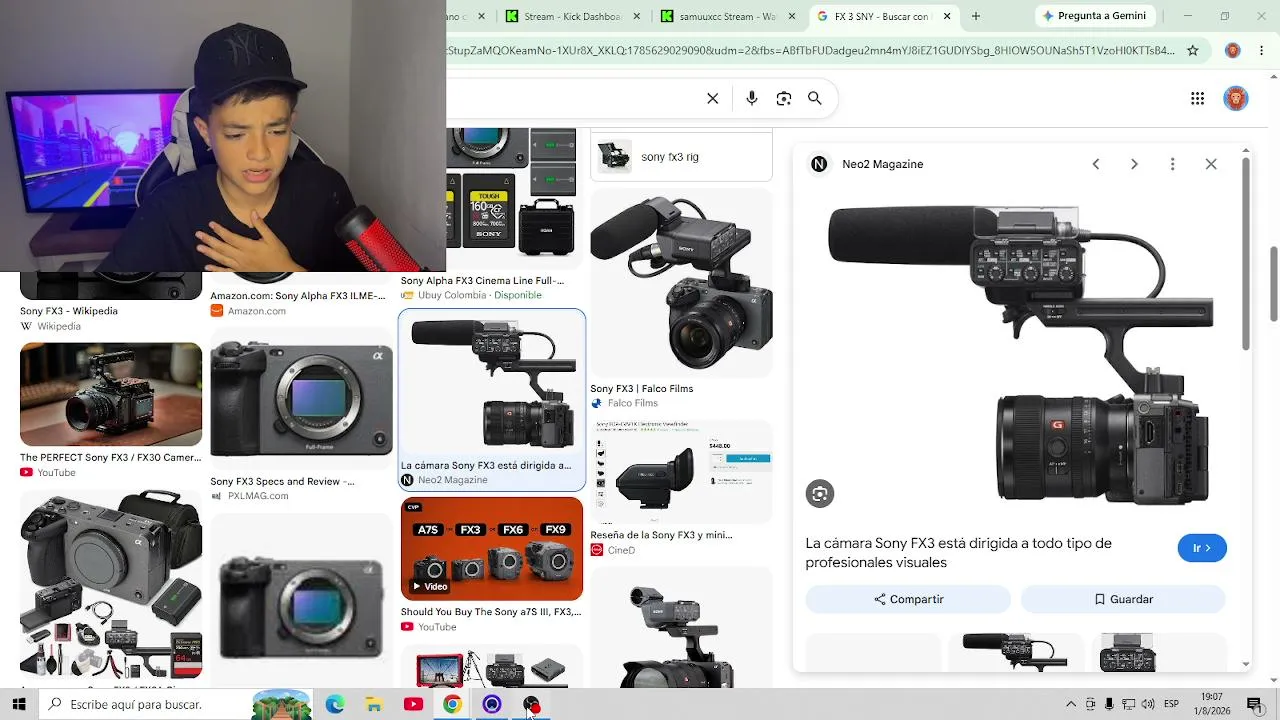Open the purple circle app on taskbar
Image resolution: width=1280 pixels, height=720 pixels.
pos(491,705)
